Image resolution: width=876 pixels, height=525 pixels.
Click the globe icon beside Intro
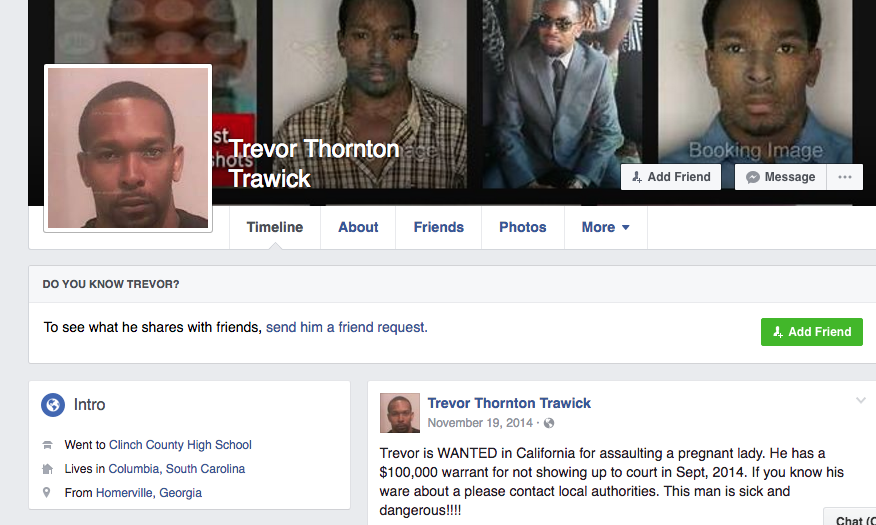[x=53, y=405]
